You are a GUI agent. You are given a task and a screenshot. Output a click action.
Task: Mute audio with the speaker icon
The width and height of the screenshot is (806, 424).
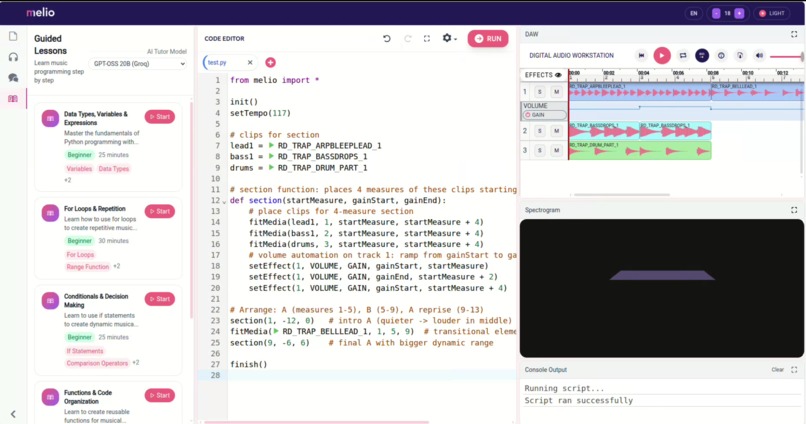759,56
